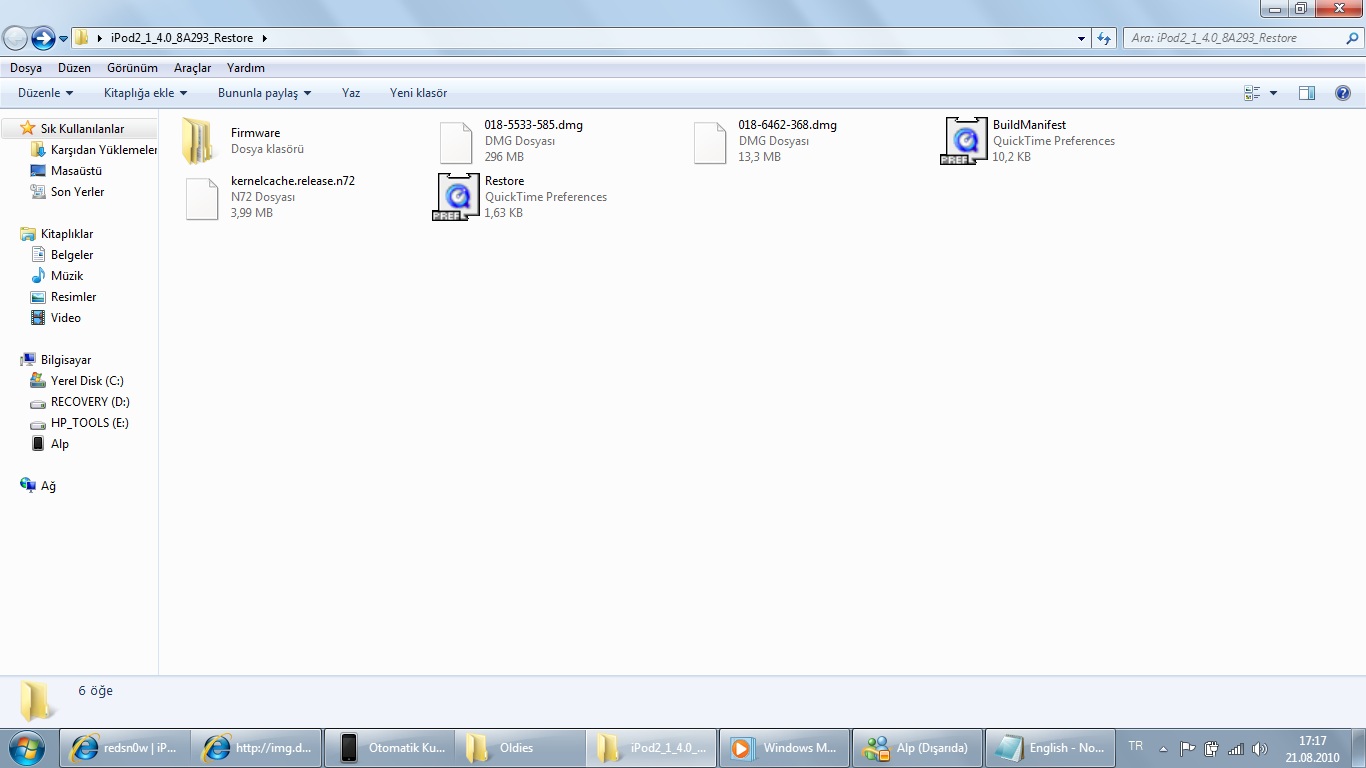The height and width of the screenshot is (768, 1366).
Task: Open the Düzenle toolbar dropdown
Action: [46, 93]
